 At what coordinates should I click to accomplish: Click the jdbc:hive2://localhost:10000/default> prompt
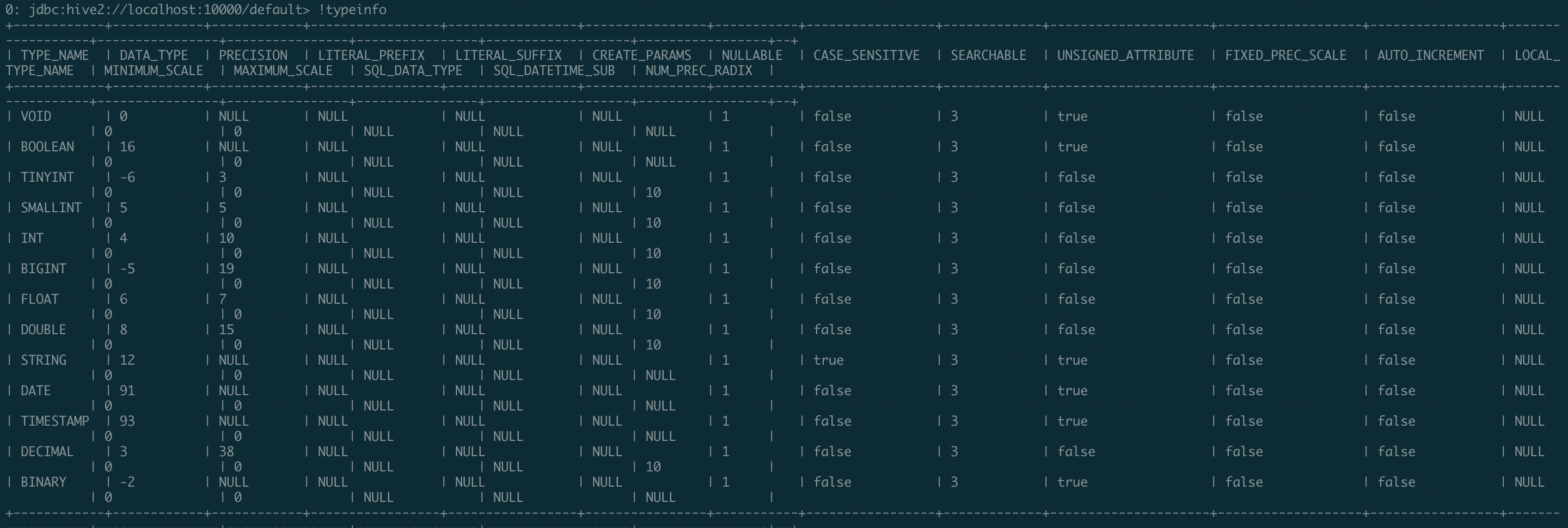(169, 10)
